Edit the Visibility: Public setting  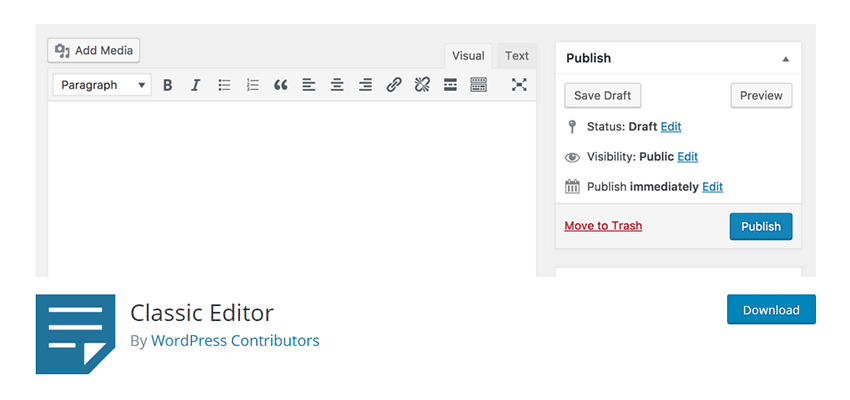(x=687, y=157)
